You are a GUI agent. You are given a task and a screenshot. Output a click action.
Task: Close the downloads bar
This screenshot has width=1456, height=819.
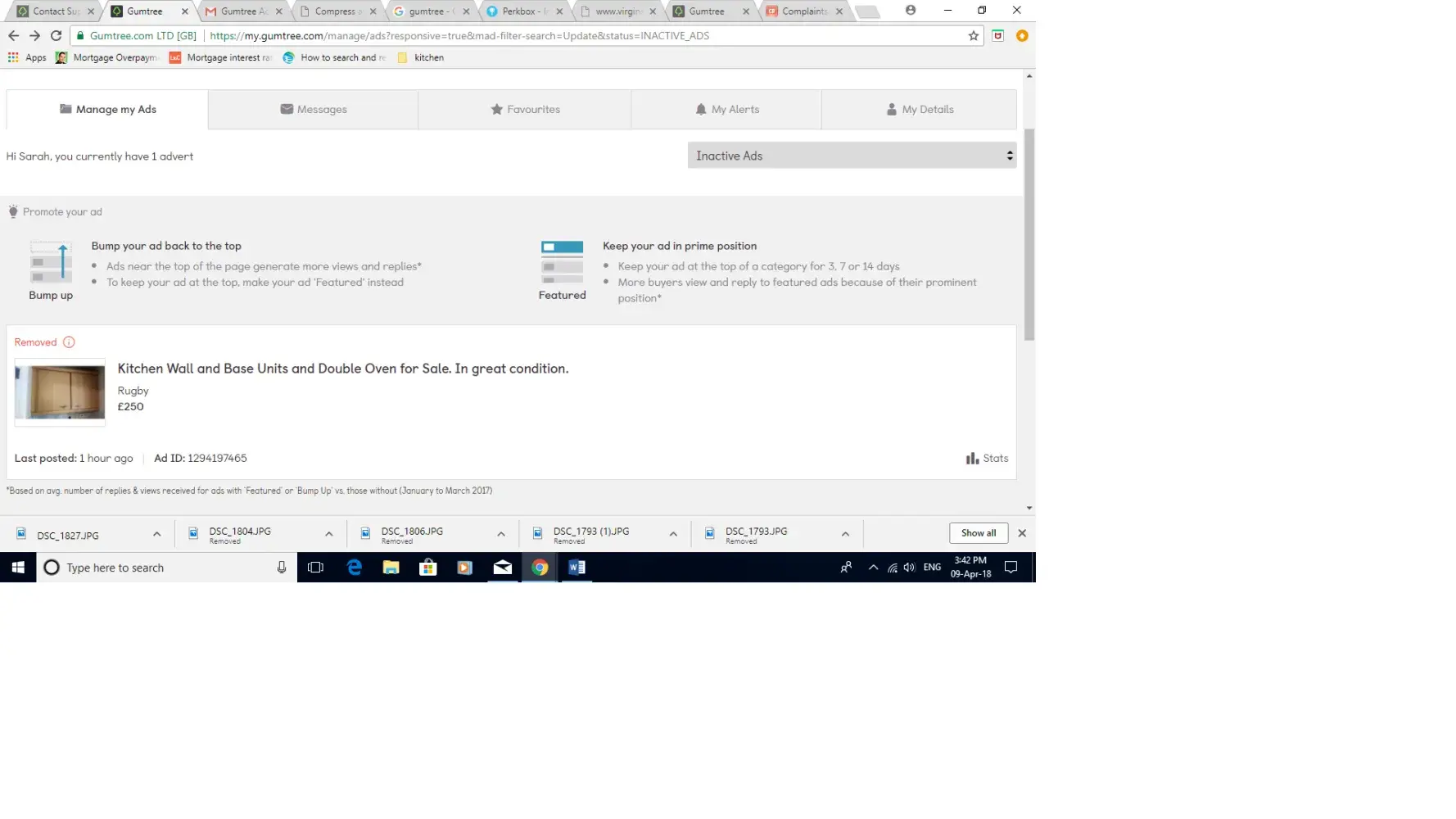pyautogui.click(x=1022, y=533)
